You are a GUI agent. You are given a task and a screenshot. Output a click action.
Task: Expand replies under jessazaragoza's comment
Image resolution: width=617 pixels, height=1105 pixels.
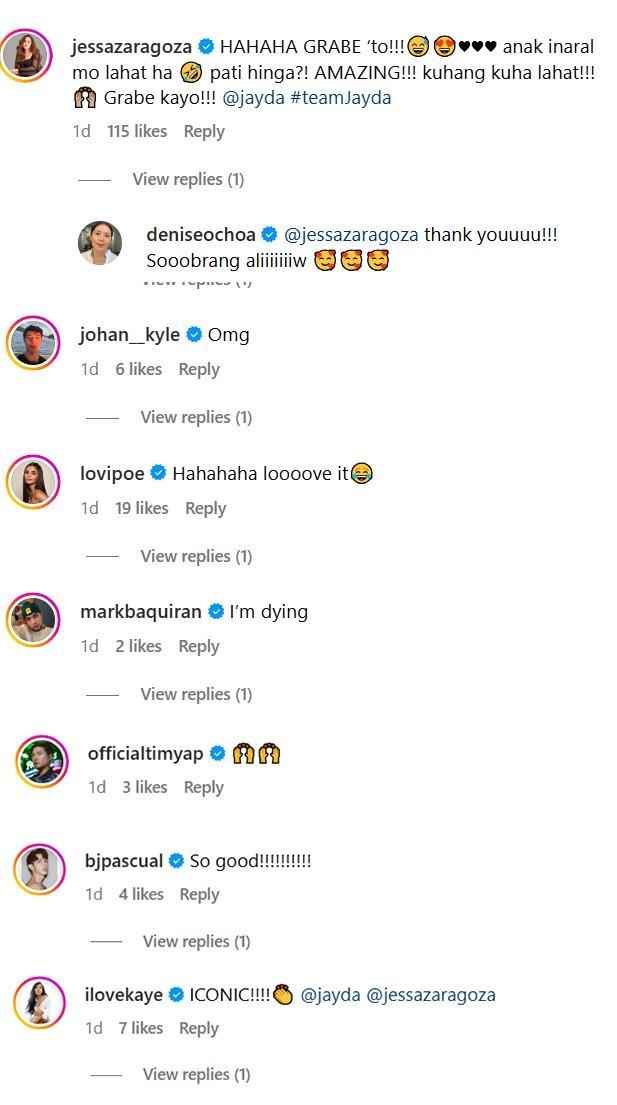(x=188, y=179)
